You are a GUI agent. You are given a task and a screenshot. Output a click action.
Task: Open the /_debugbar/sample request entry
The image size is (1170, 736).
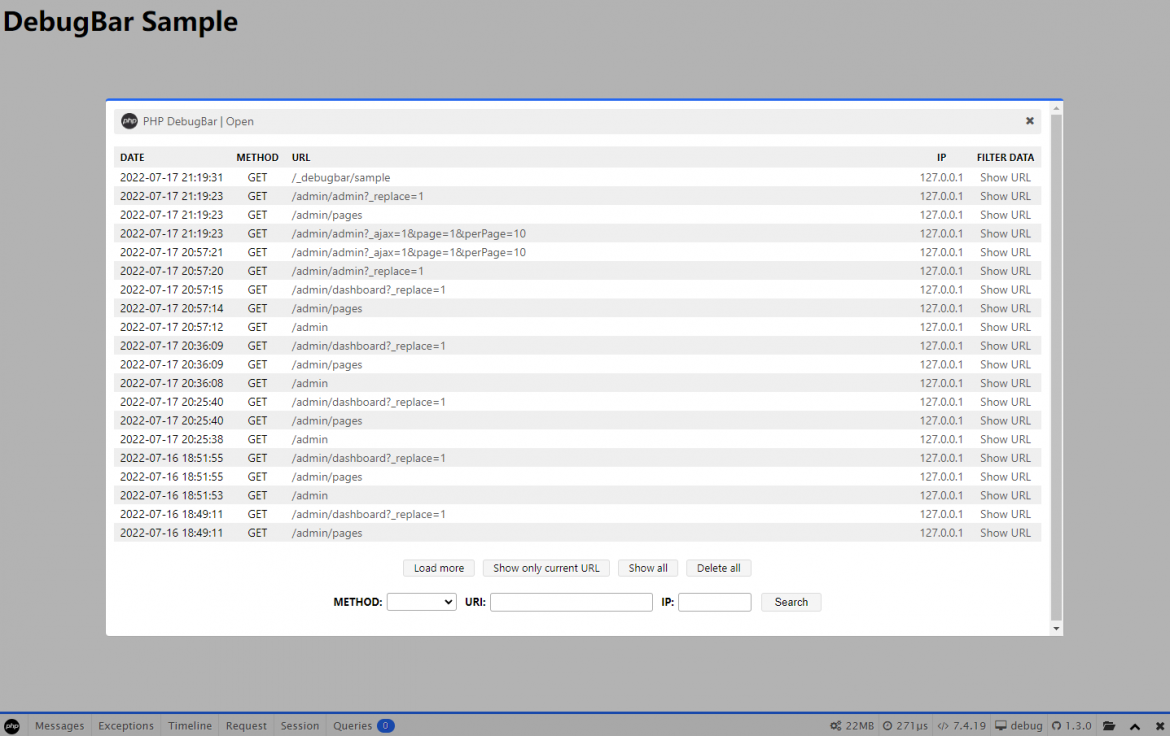click(x=341, y=178)
